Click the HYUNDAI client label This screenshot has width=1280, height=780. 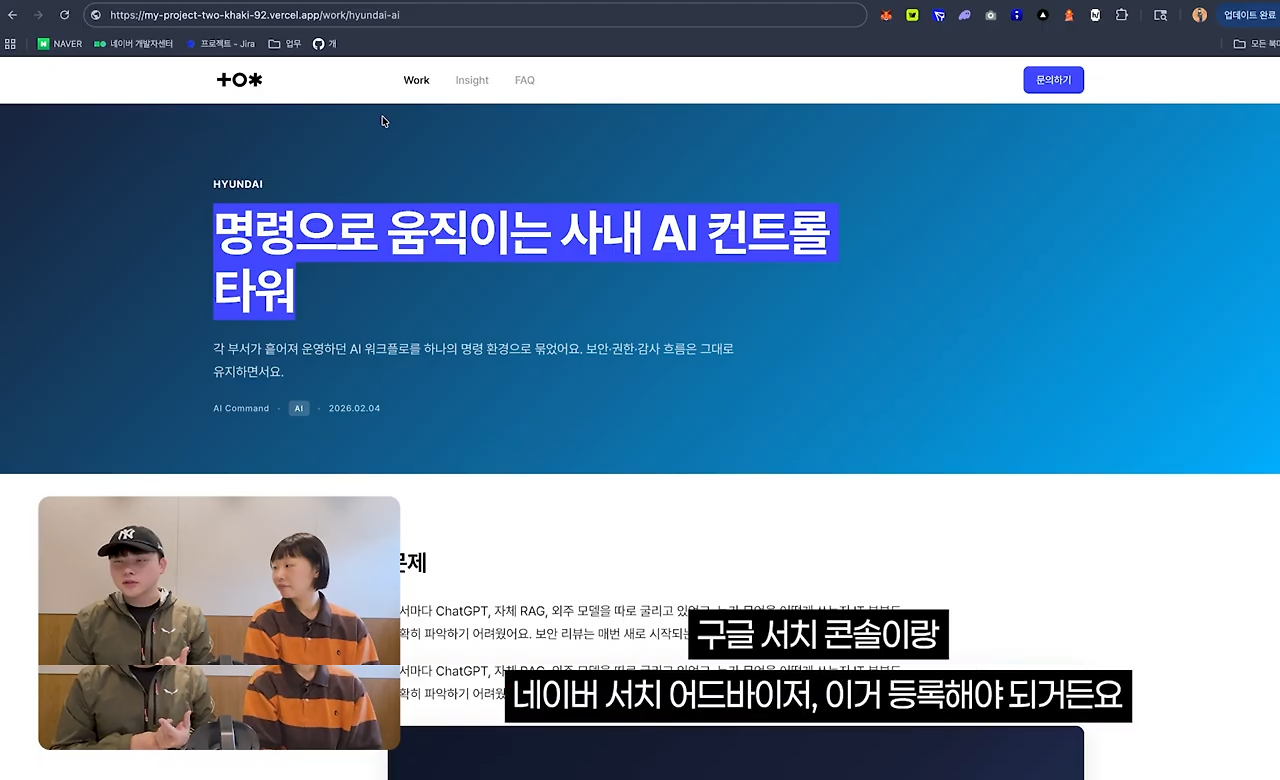238,184
